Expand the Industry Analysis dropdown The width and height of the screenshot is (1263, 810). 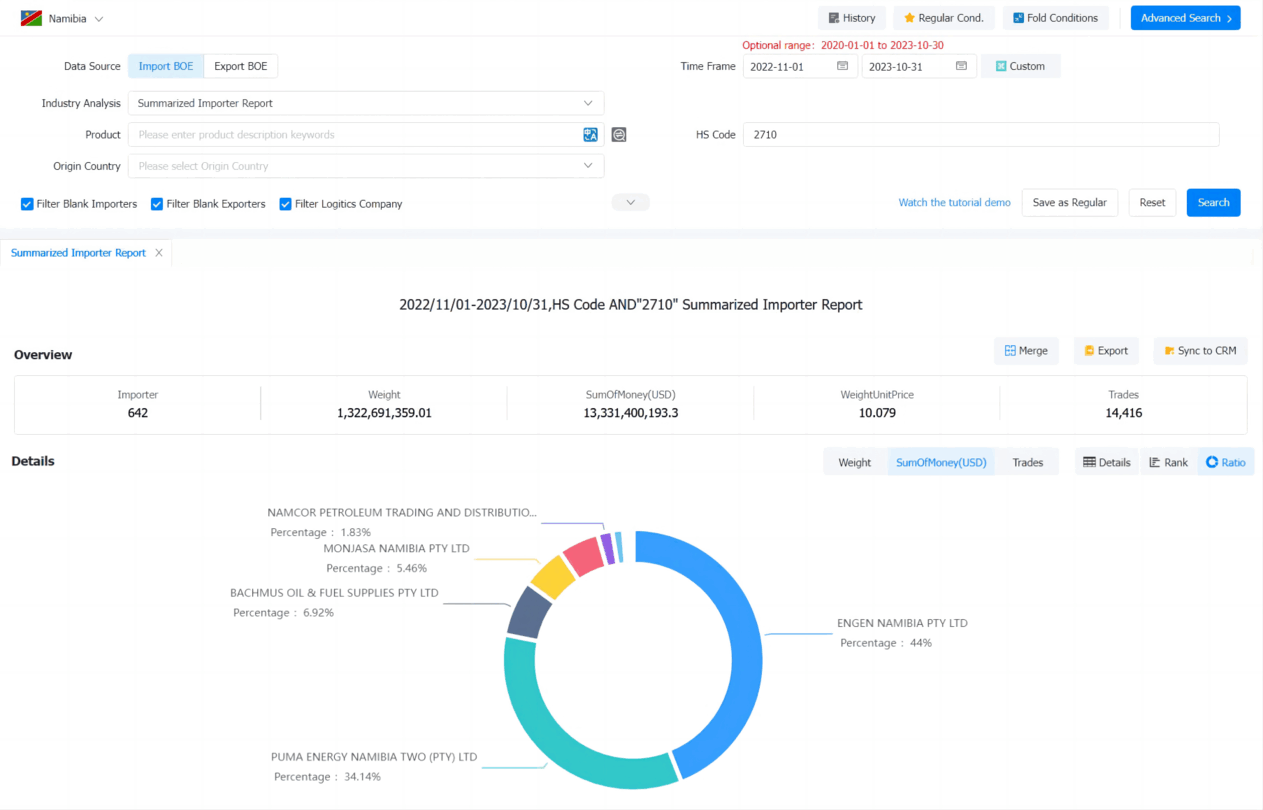point(366,103)
